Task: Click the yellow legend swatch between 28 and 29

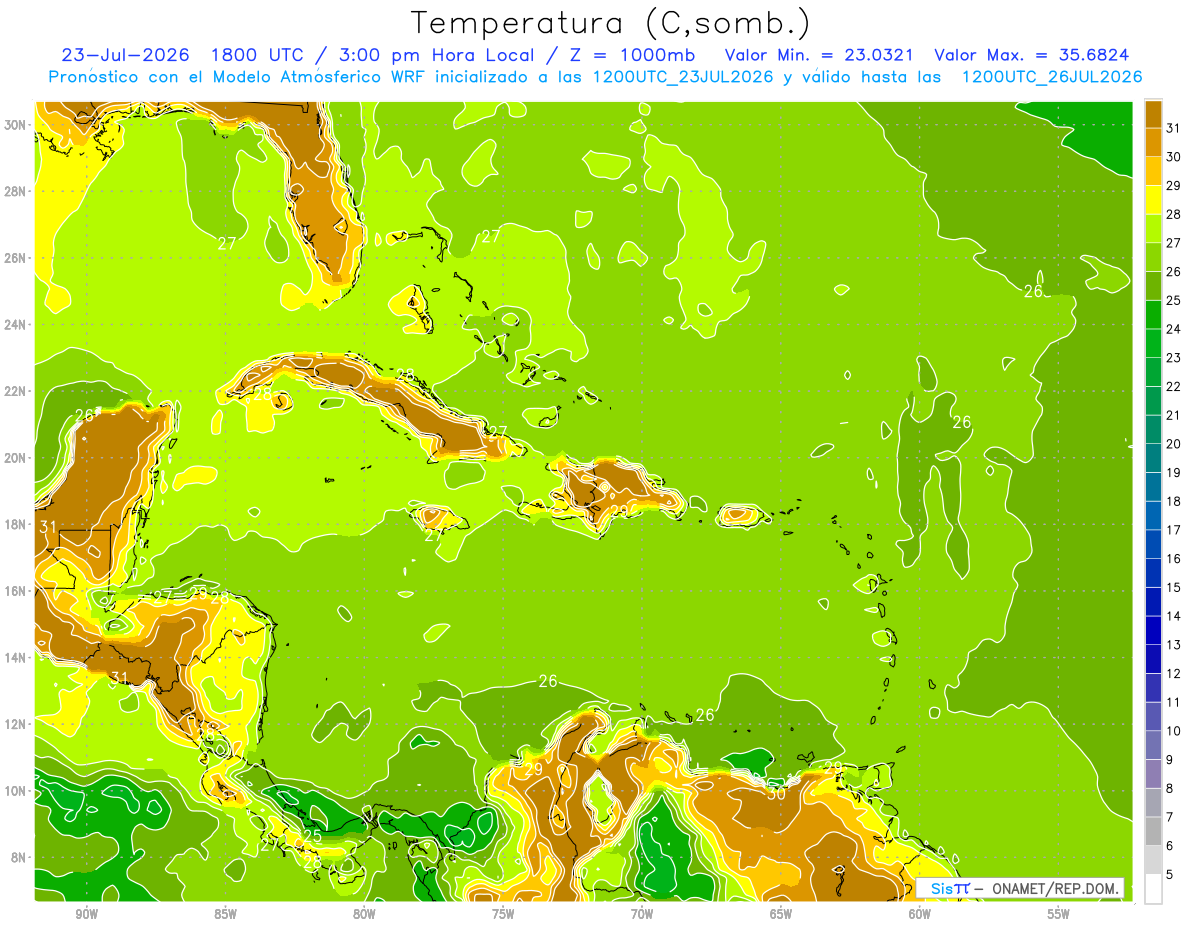Action: point(1153,199)
